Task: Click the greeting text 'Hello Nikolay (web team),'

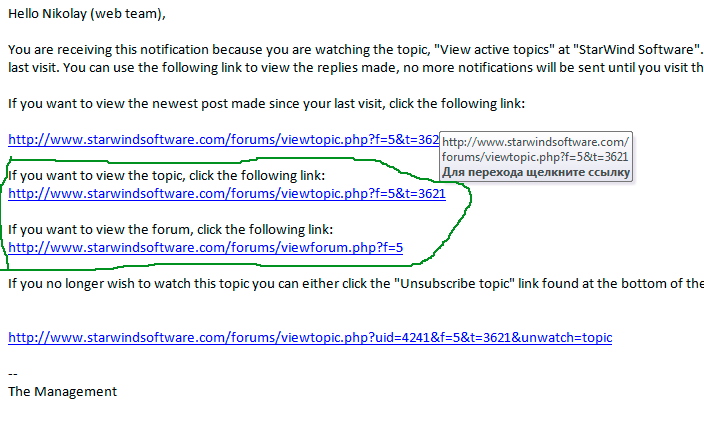Action: [x=87, y=14]
